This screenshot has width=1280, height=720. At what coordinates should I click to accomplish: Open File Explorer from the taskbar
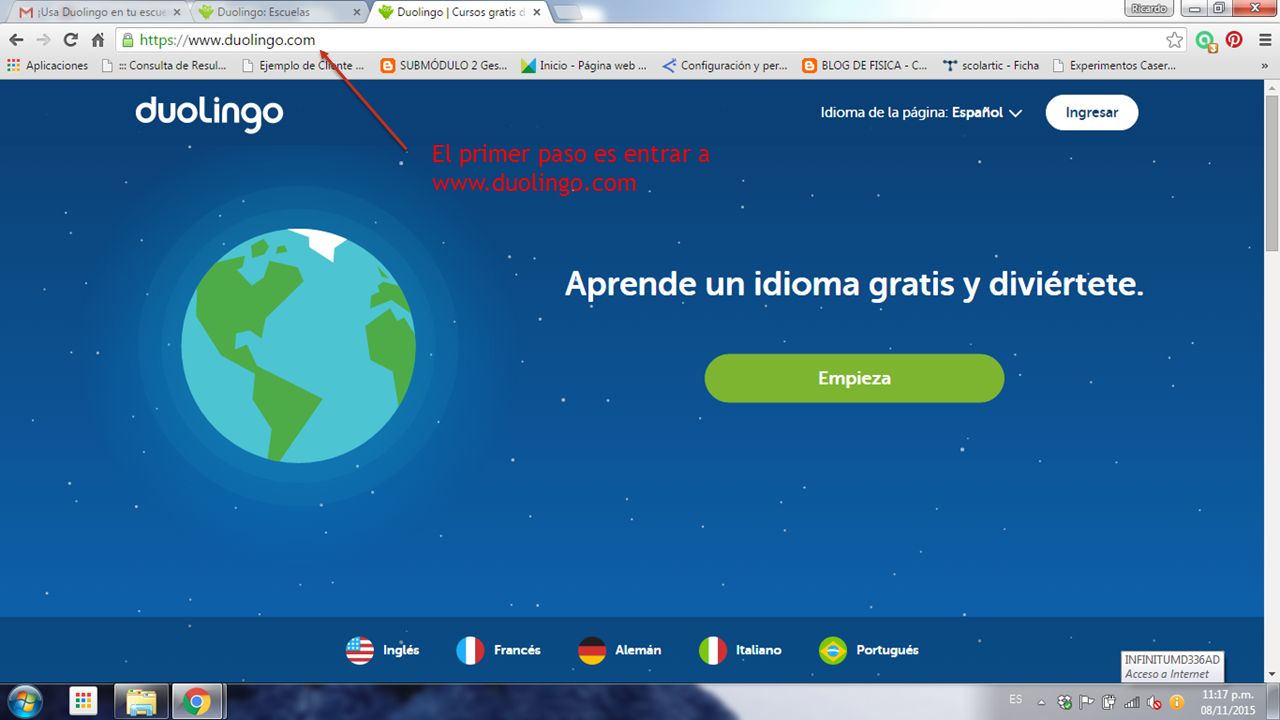[x=141, y=702]
